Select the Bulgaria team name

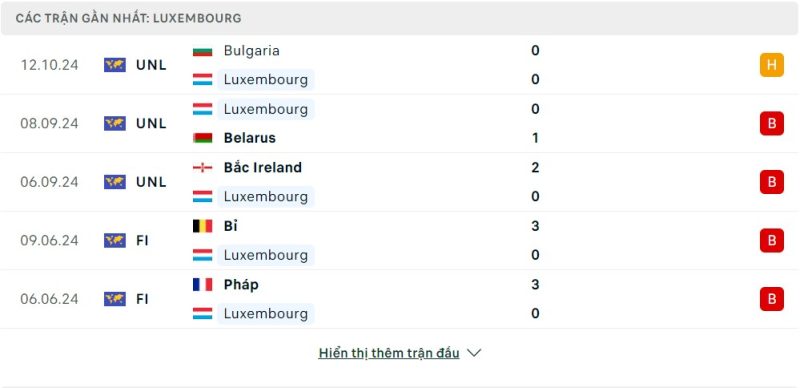coord(252,51)
